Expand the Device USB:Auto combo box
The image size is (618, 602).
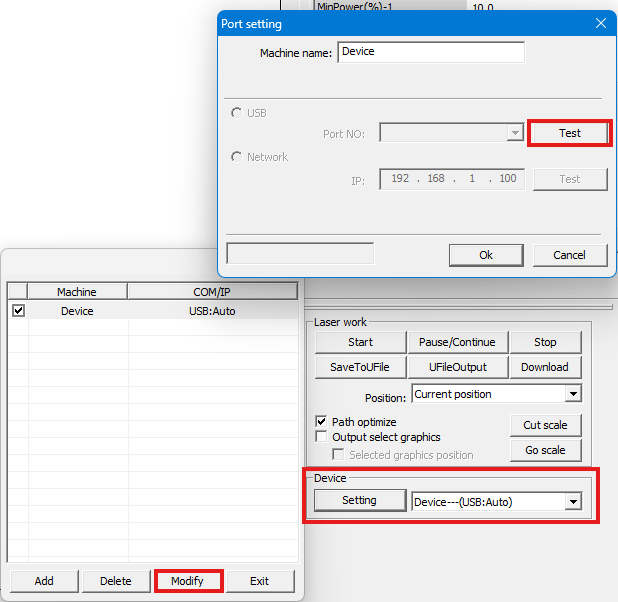point(572,501)
